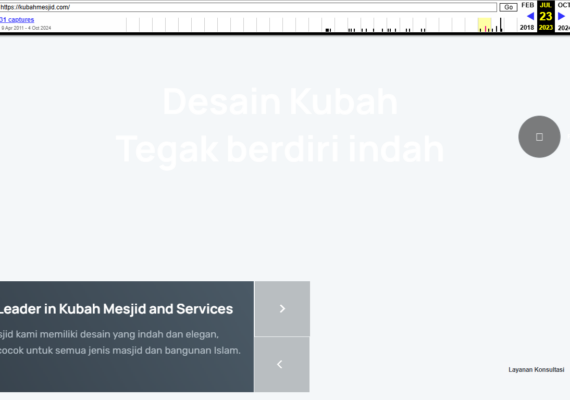Click the JUL 23 2023 current date block

coord(546,16)
